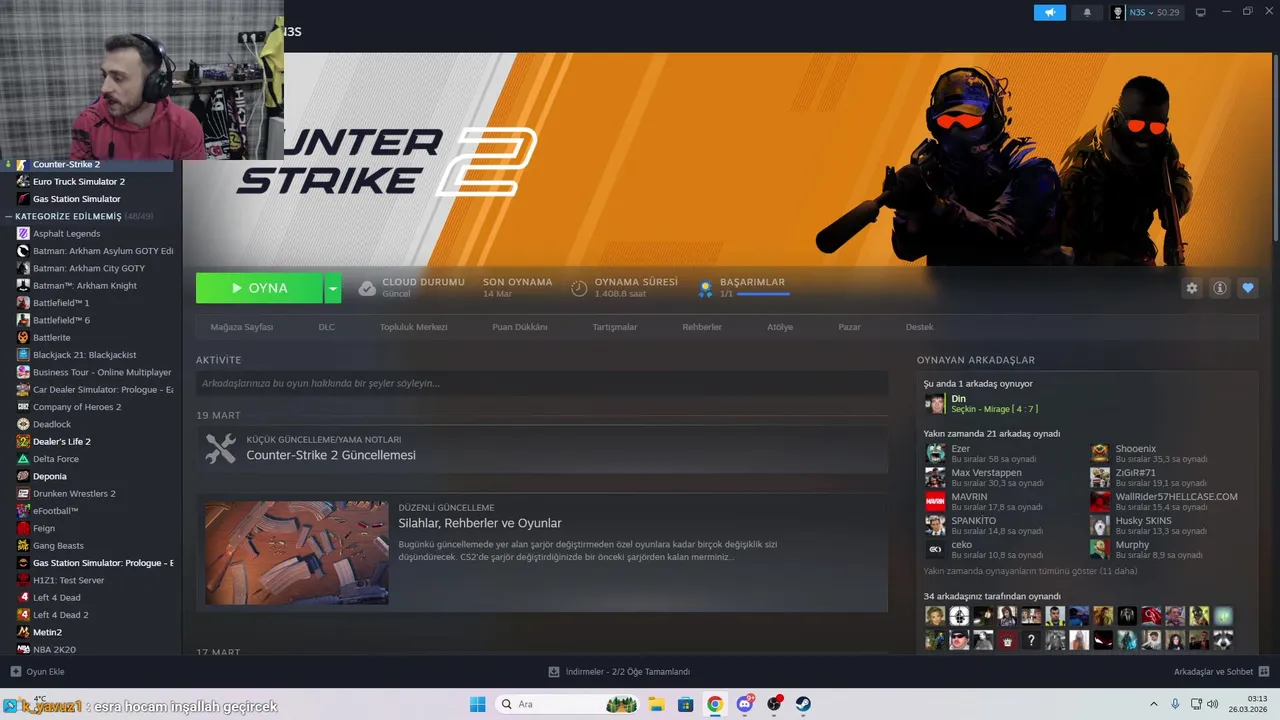Open the N3S account dropdown

coord(1146,12)
